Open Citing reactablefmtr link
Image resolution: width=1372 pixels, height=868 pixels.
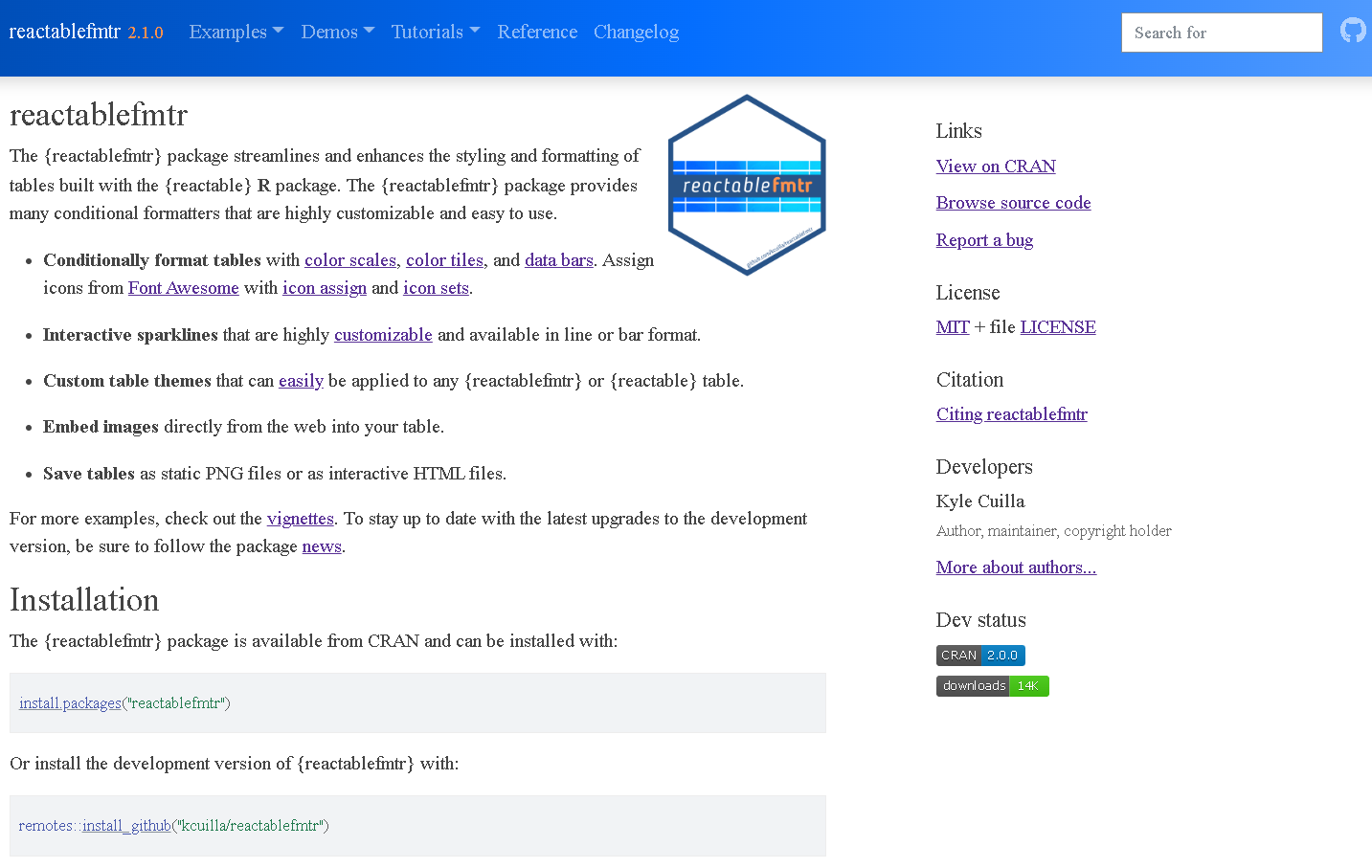(x=1012, y=414)
